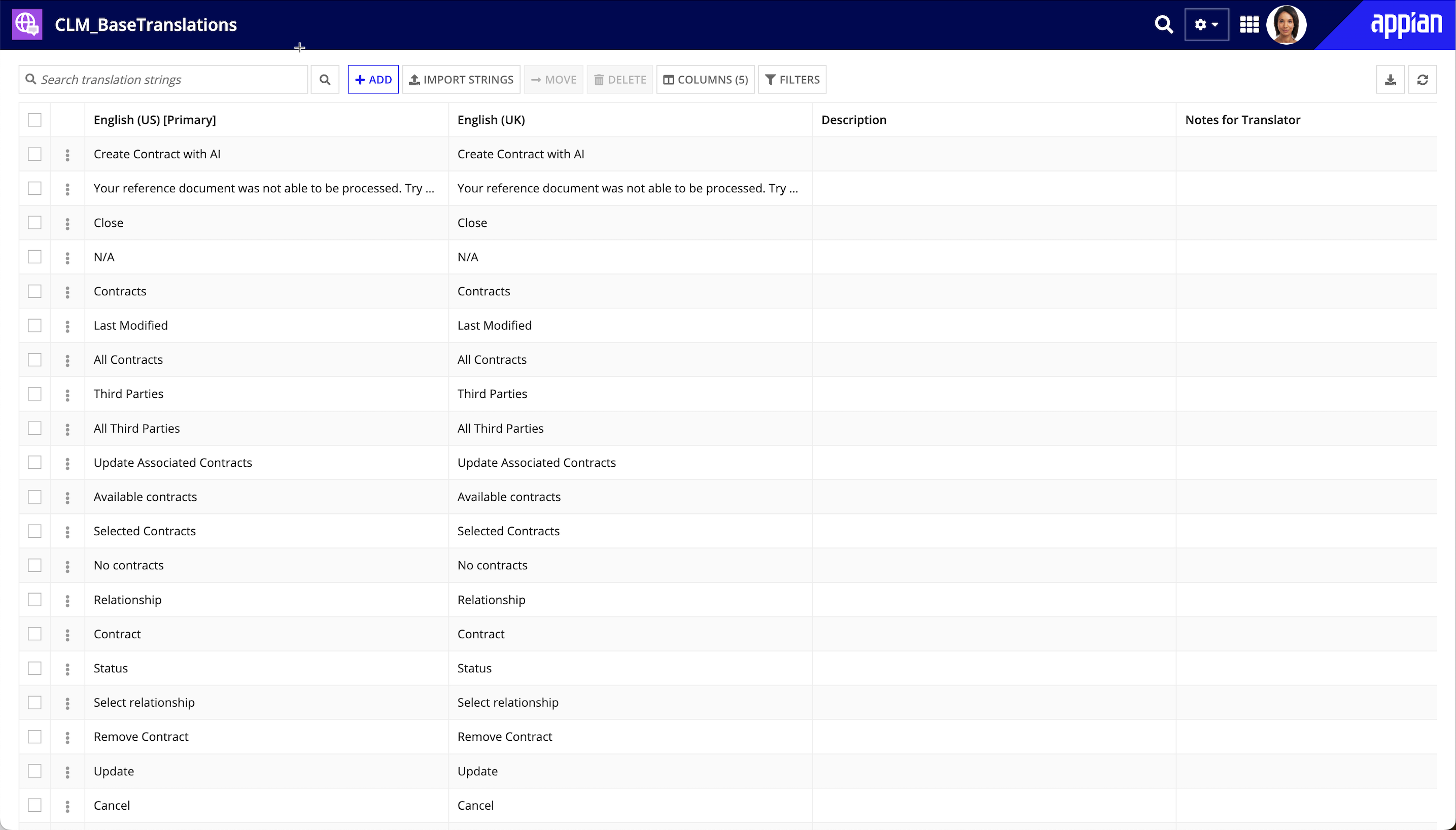Click the user profile avatar
Viewport: 1456px width, 830px height.
pyautogui.click(x=1286, y=24)
